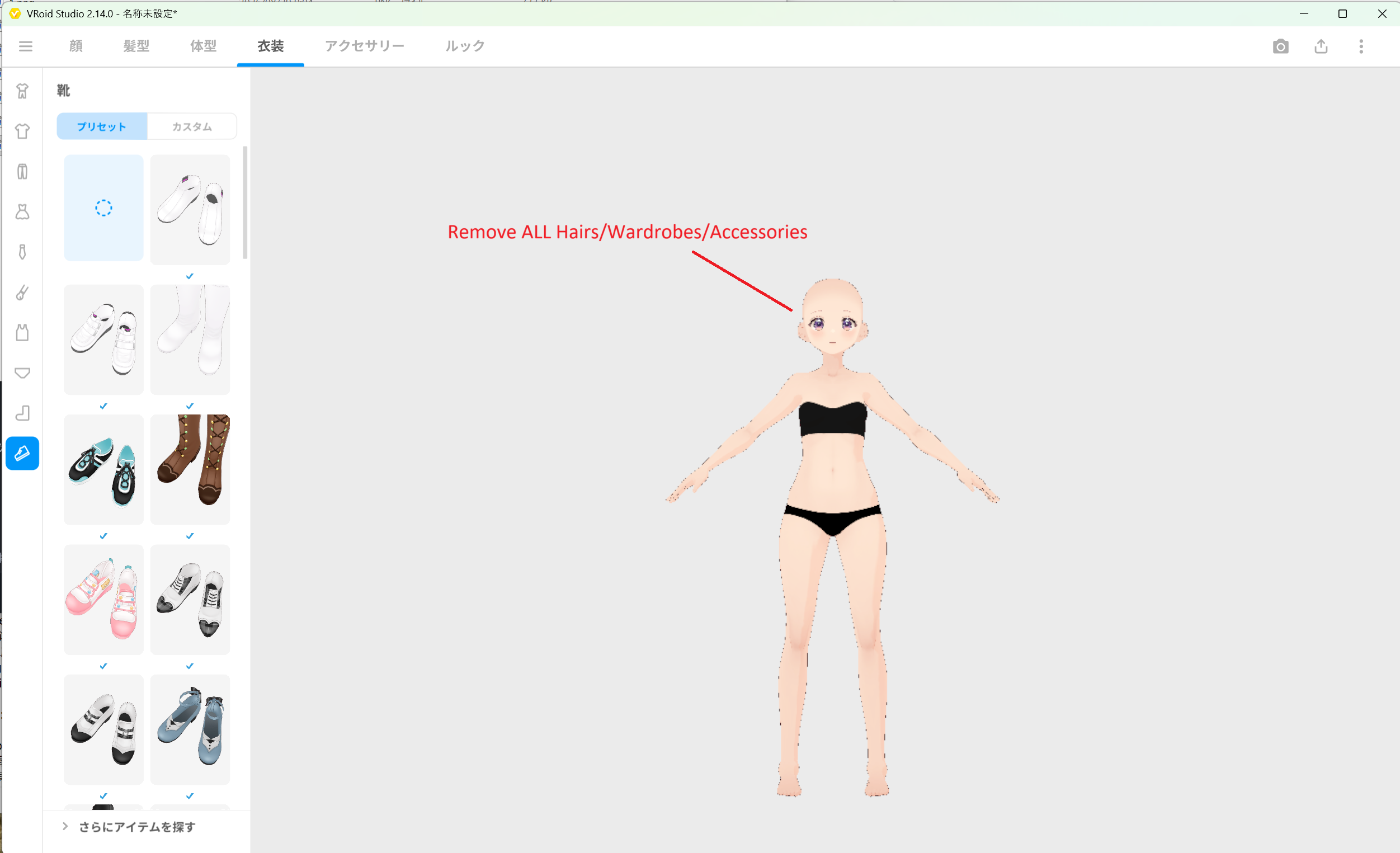Select the tops T-shirt category icon

pos(22,131)
